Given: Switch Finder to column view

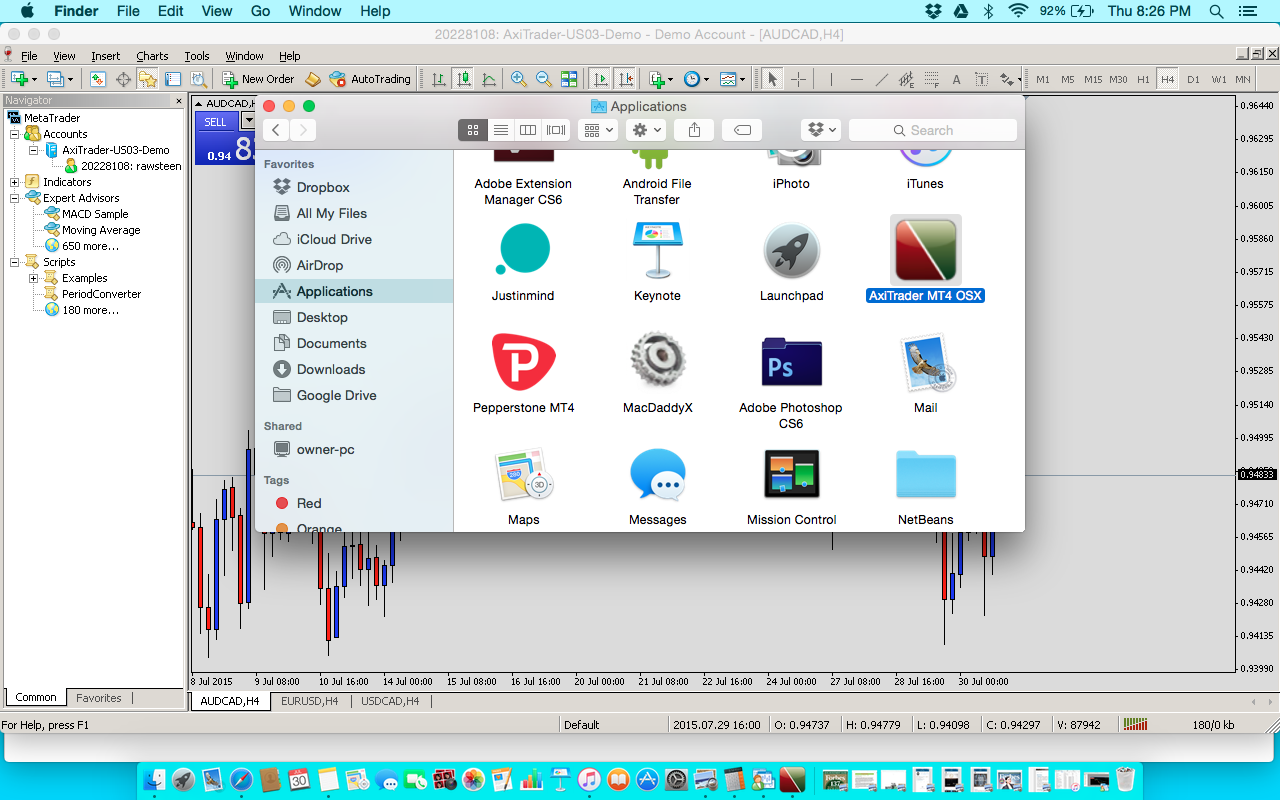Looking at the screenshot, I should [528, 130].
